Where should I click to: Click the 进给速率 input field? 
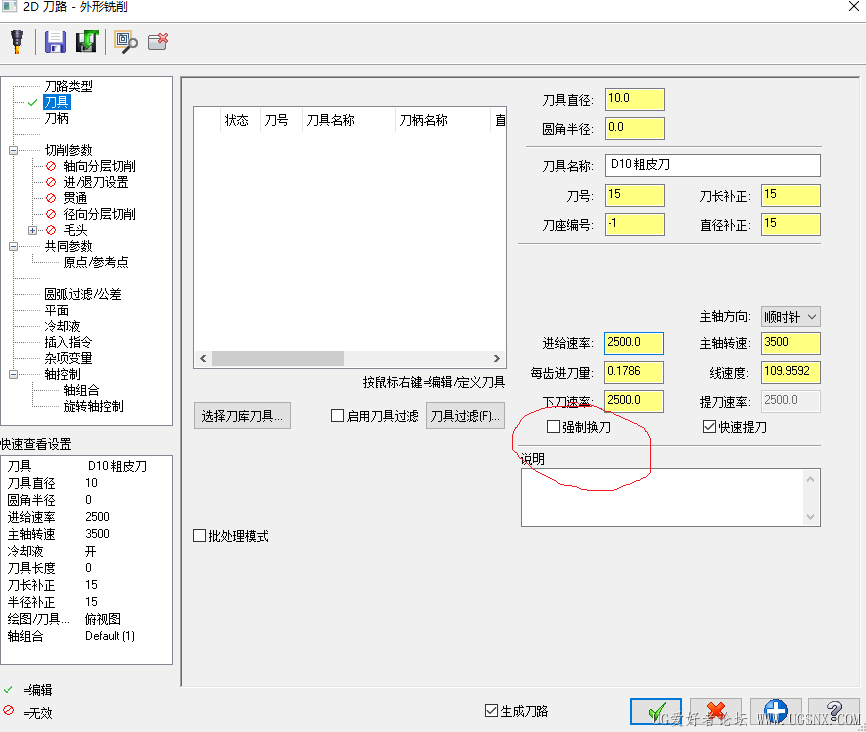(x=634, y=343)
